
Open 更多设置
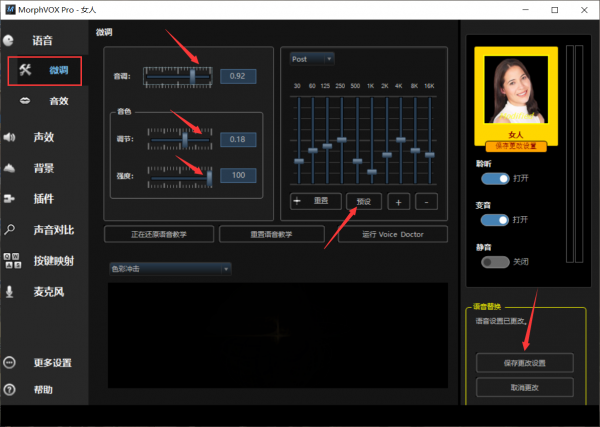pyautogui.click(x=52, y=362)
